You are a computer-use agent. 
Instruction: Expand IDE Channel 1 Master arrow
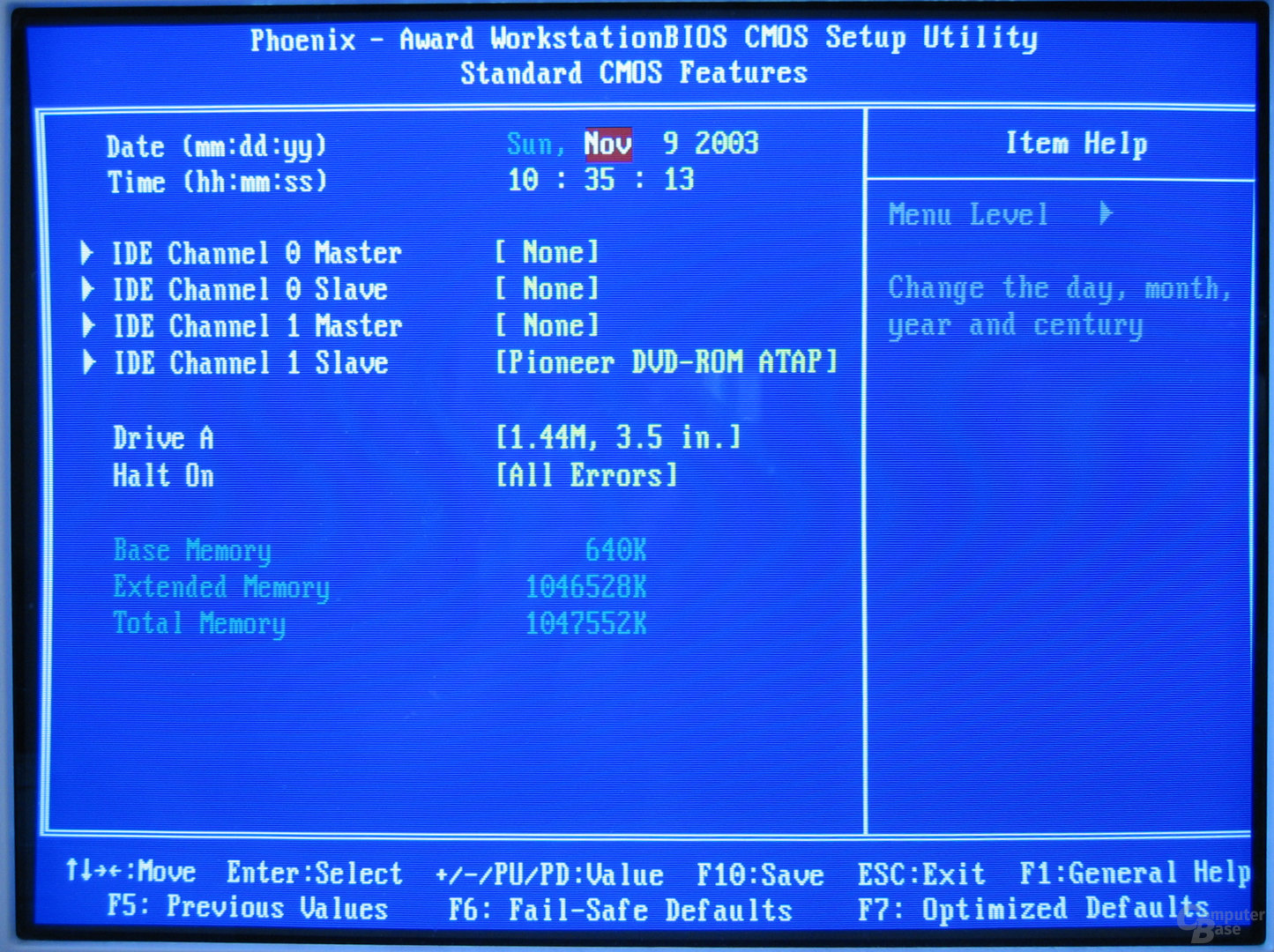[x=87, y=326]
